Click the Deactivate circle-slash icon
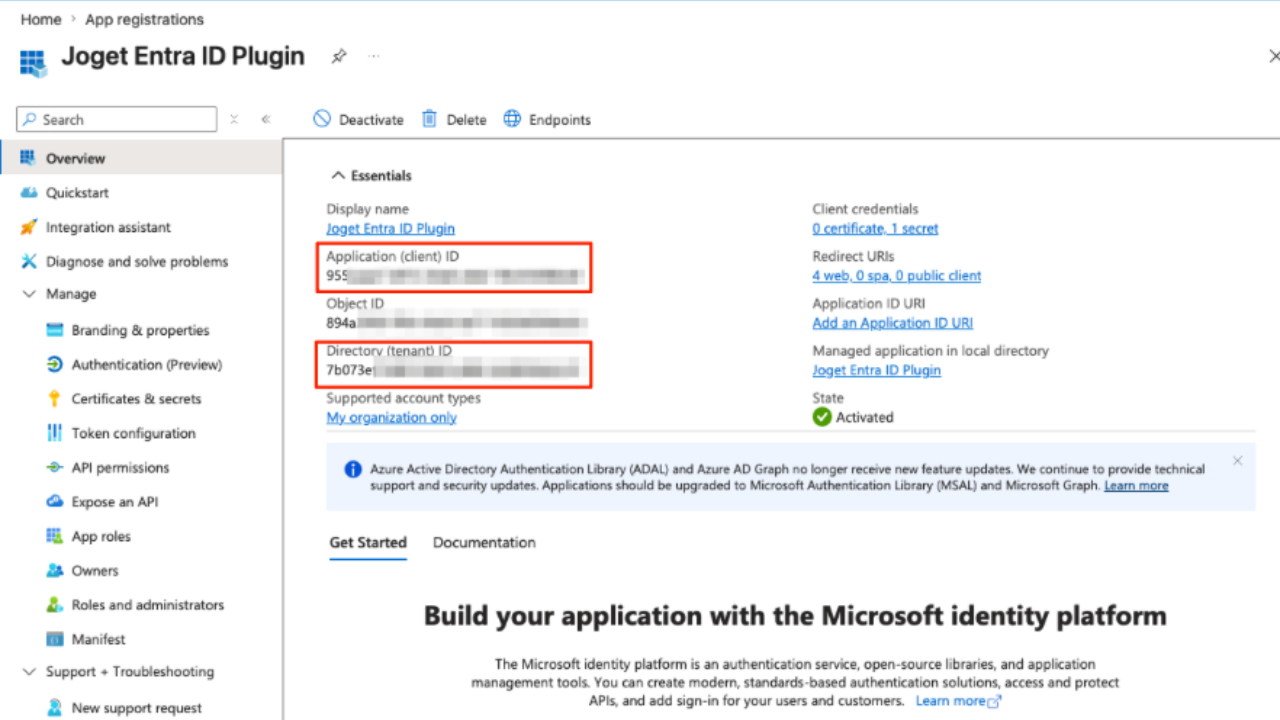The height and width of the screenshot is (720, 1280). pyautogui.click(x=322, y=119)
